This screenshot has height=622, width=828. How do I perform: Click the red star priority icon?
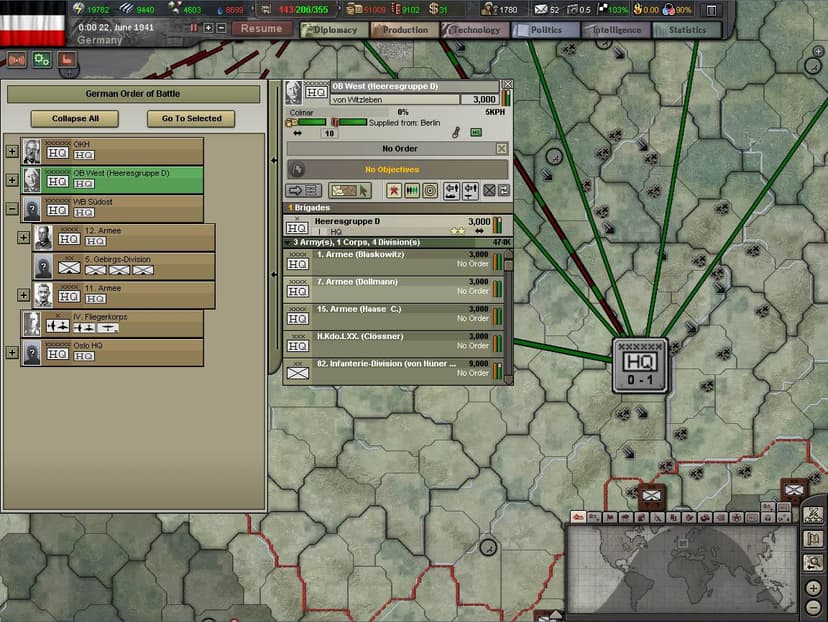coord(393,191)
